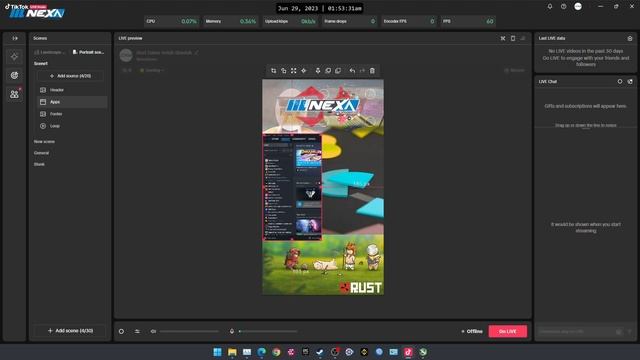Open the Gaming topic dropdown
The image size is (640, 360).
152,71
